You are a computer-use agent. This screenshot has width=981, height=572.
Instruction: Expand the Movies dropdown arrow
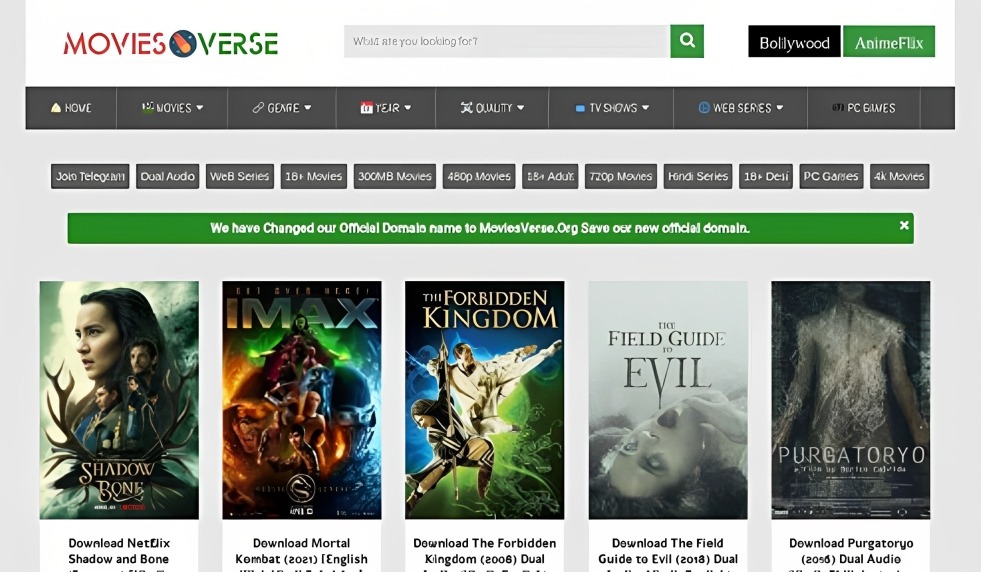click(x=200, y=108)
